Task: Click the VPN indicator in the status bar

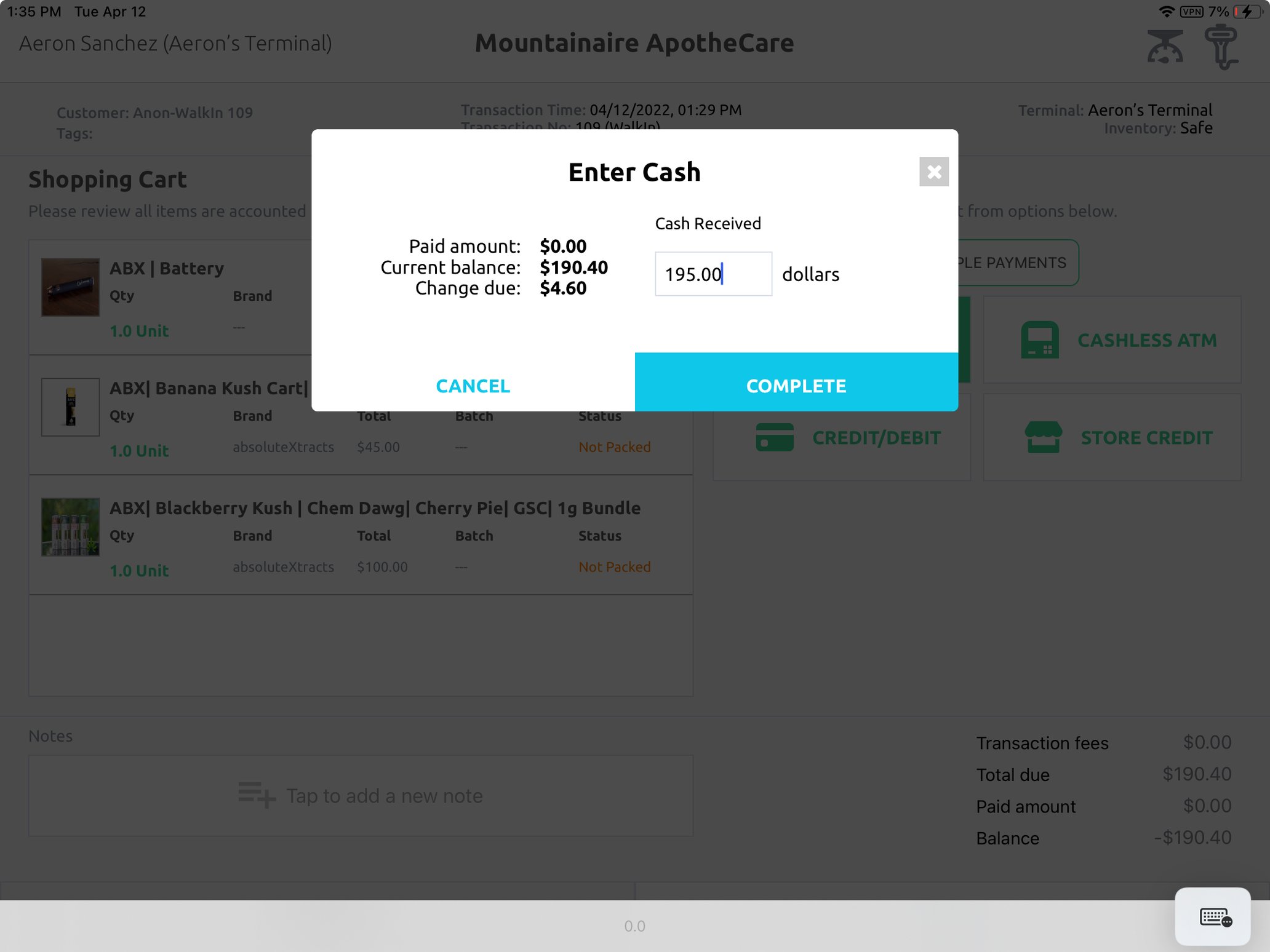Action: tap(1192, 11)
